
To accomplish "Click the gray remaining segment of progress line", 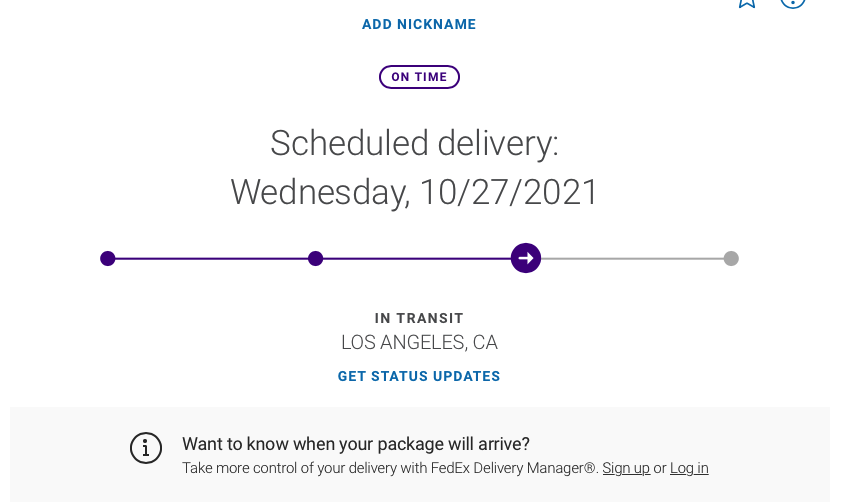I will 632,258.
